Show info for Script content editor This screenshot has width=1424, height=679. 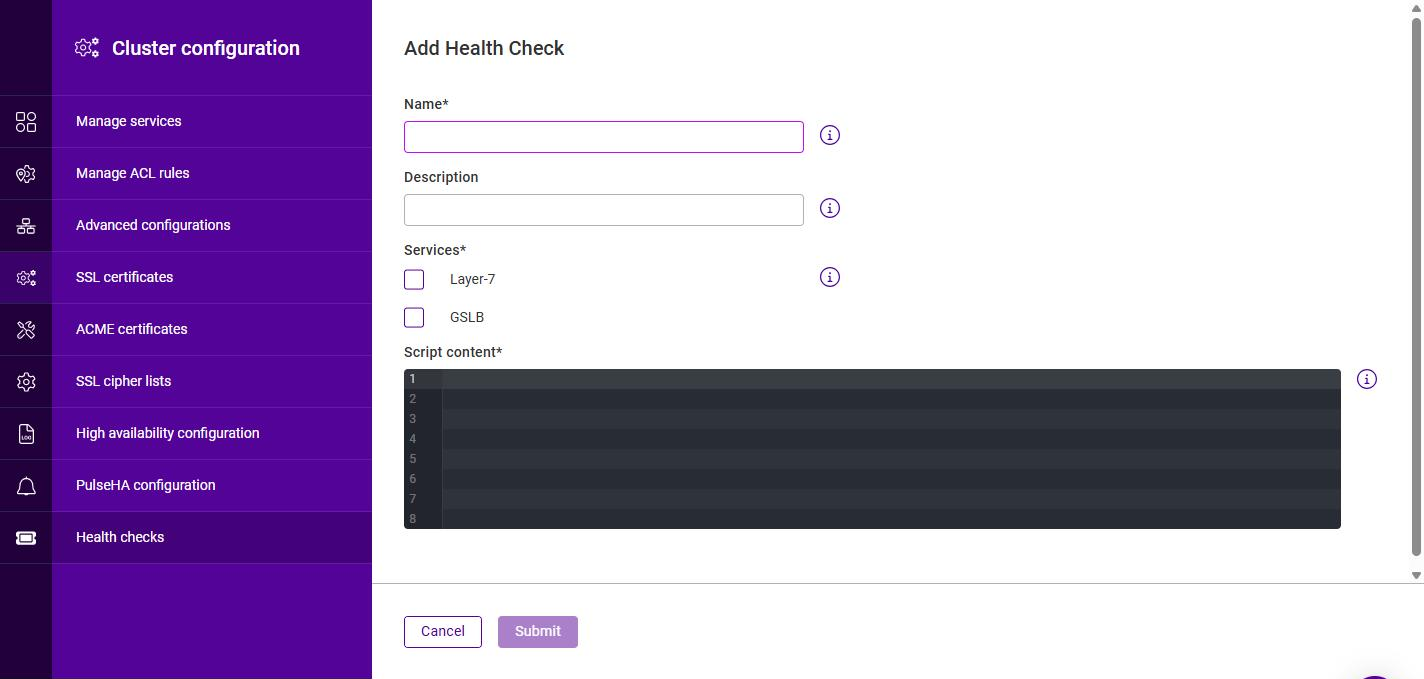point(1366,379)
